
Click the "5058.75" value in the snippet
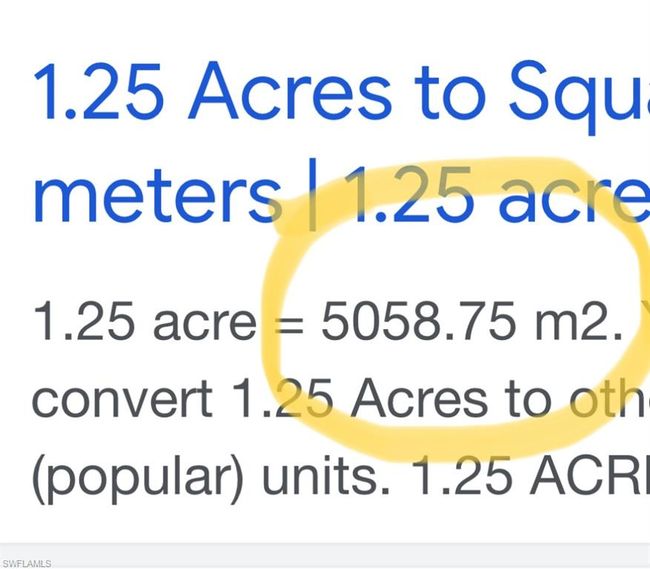coord(418,321)
